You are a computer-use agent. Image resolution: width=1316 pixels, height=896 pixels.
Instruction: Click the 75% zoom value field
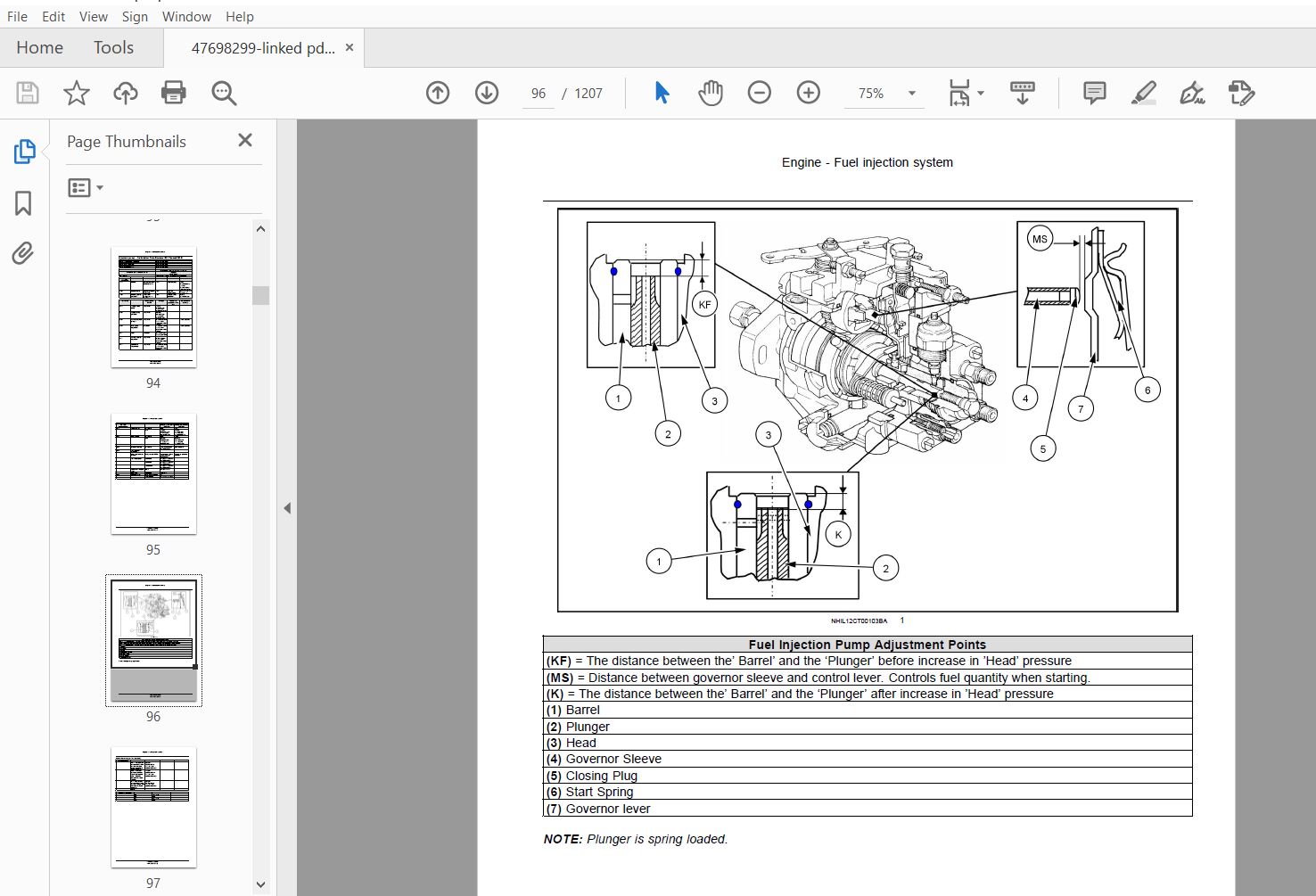[x=871, y=93]
